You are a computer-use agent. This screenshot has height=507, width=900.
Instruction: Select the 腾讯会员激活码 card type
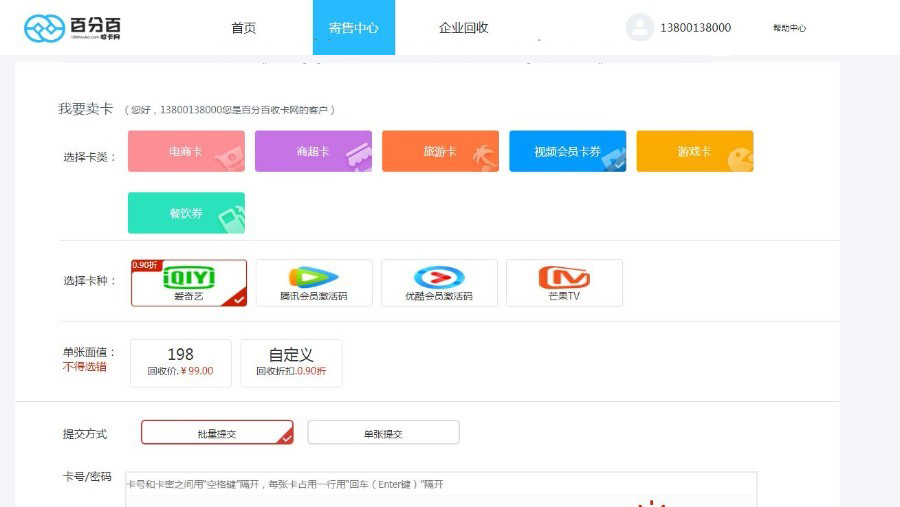pos(314,282)
